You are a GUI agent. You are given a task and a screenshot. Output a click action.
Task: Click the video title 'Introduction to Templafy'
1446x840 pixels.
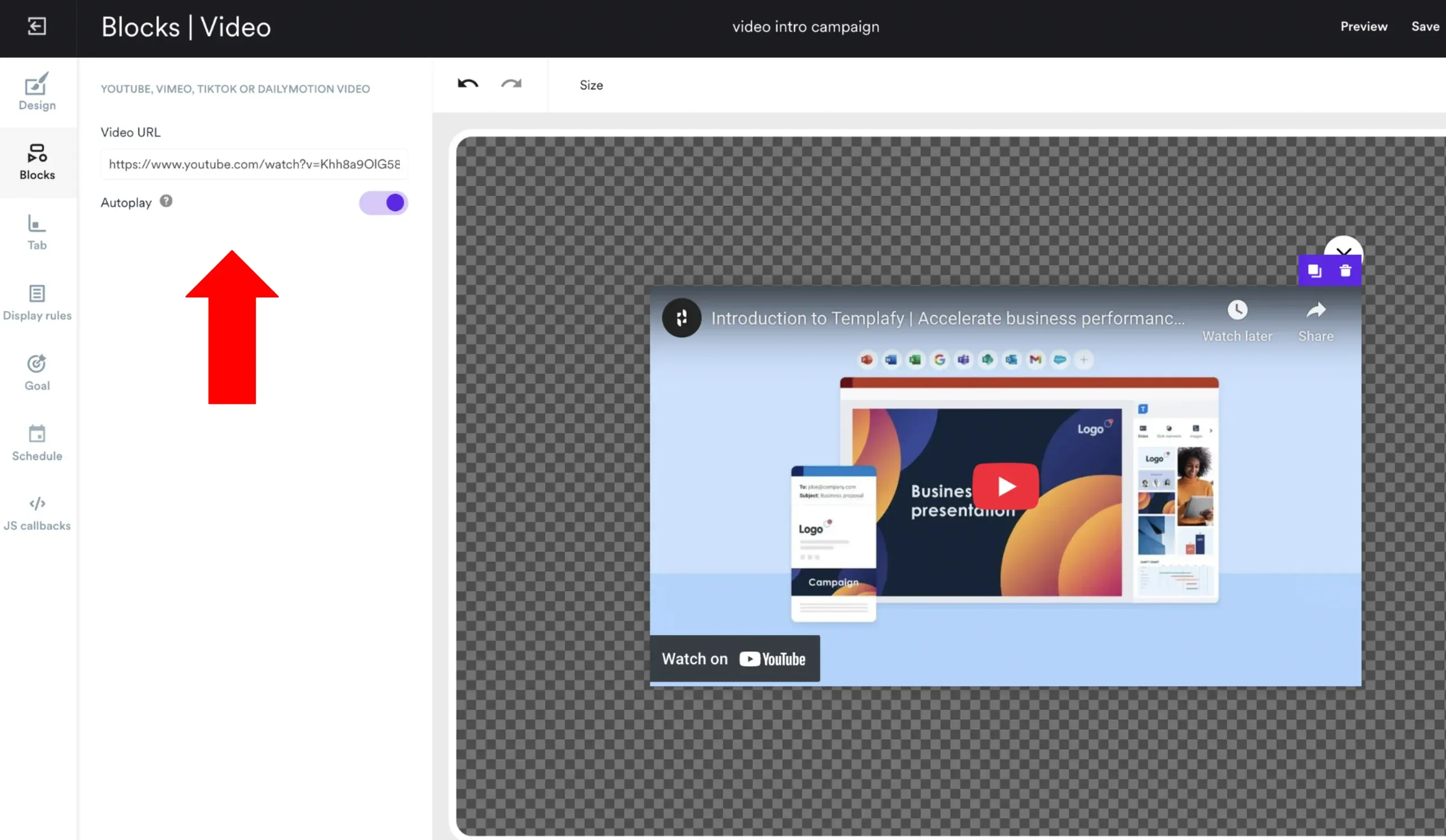click(x=947, y=318)
